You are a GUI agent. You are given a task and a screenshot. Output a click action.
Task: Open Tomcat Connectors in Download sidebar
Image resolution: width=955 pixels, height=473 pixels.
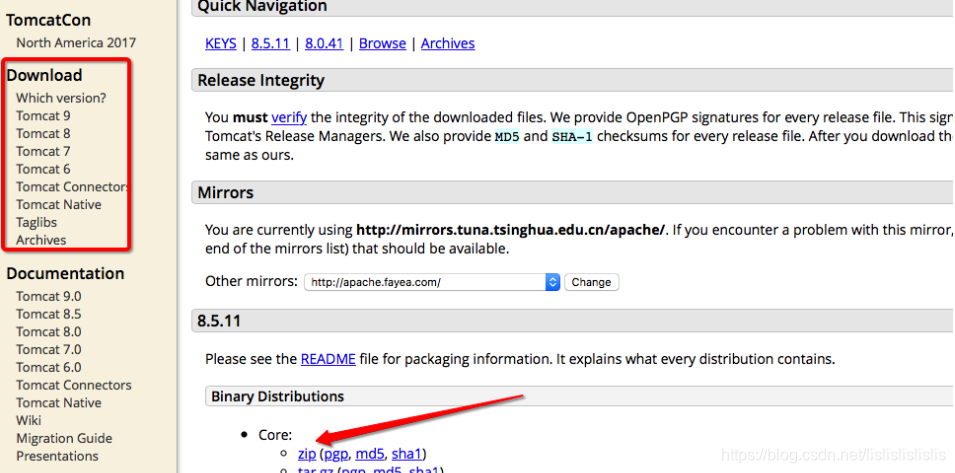point(72,187)
